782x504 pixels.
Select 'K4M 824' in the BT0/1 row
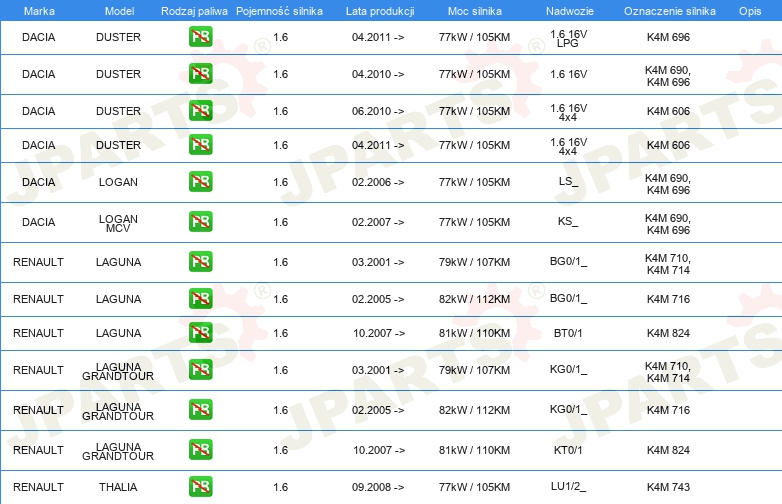pyautogui.click(x=668, y=333)
